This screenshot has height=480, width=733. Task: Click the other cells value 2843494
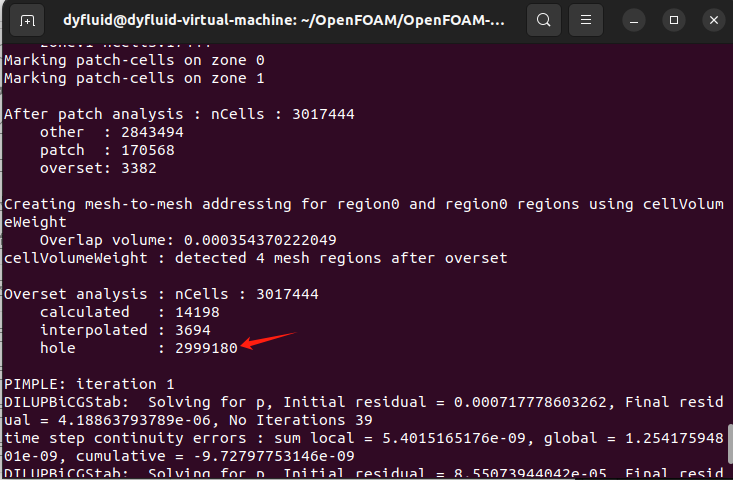pyautogui.click(x=152, y=132)
